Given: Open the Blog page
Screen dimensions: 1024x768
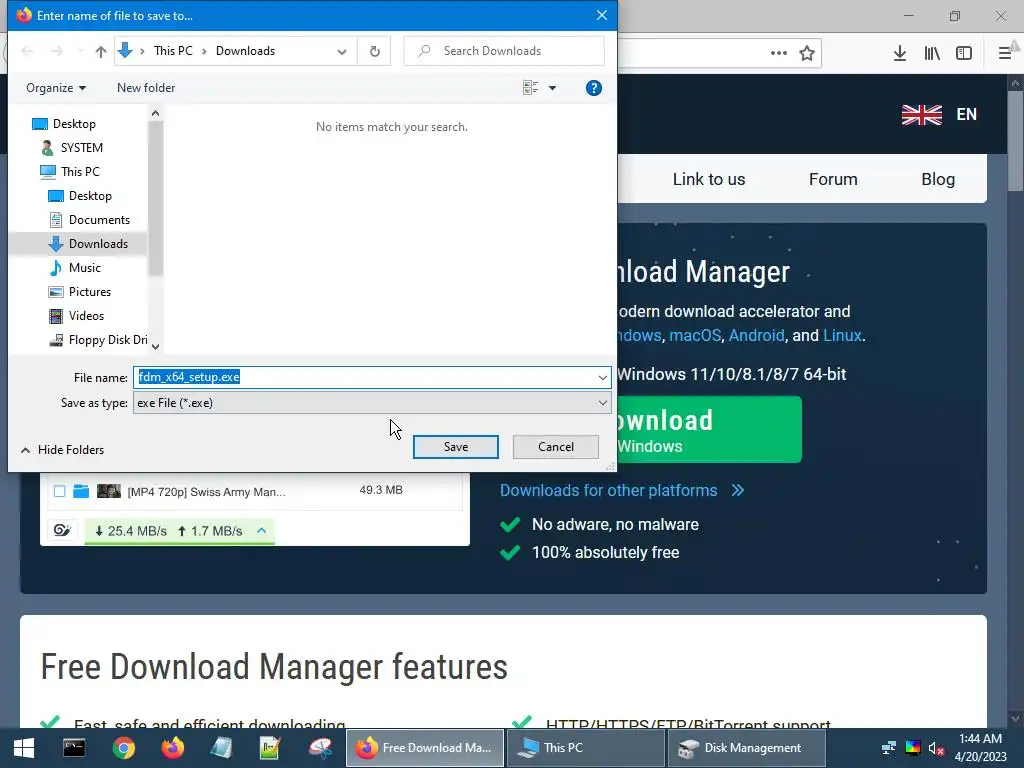Looking at the screenshot, I should tap(938, 180).
